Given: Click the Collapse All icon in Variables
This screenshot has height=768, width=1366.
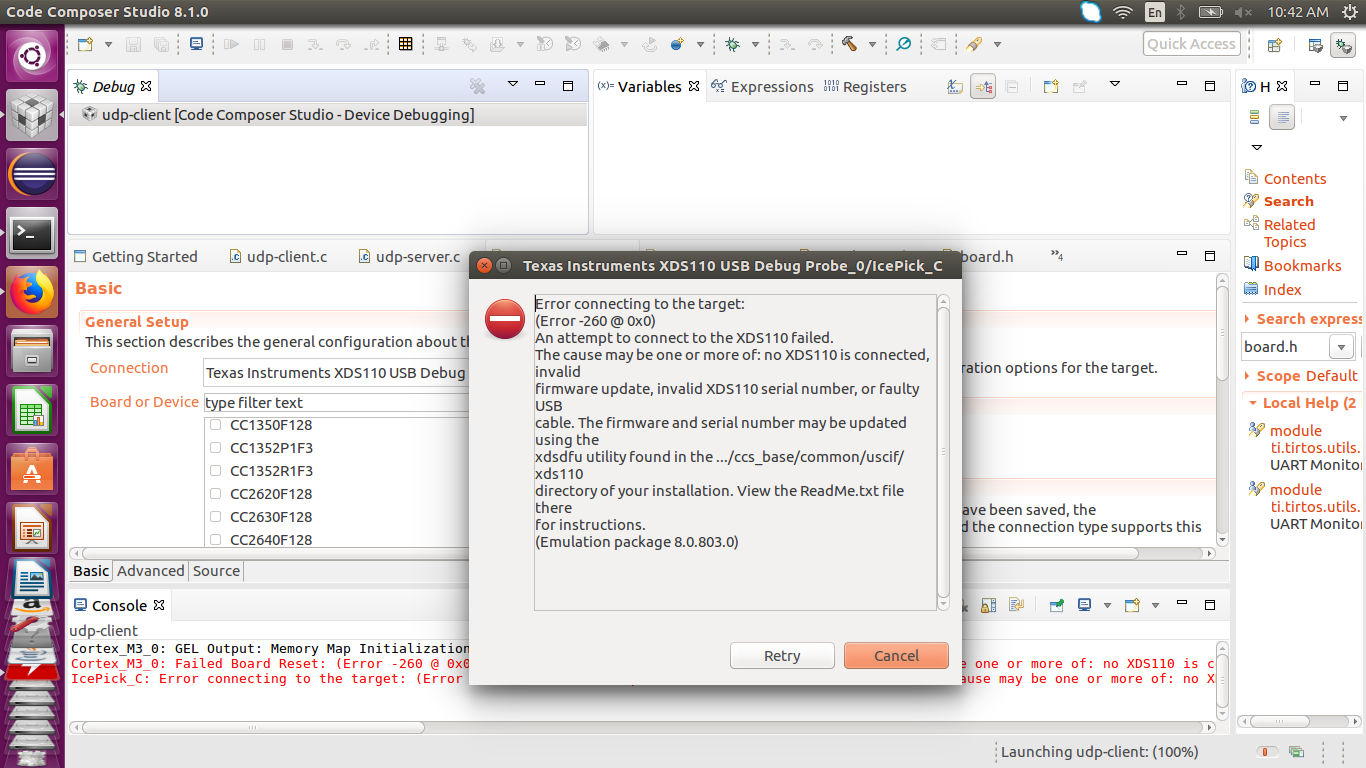Looking at the screenshot, I should point(1011,87).
